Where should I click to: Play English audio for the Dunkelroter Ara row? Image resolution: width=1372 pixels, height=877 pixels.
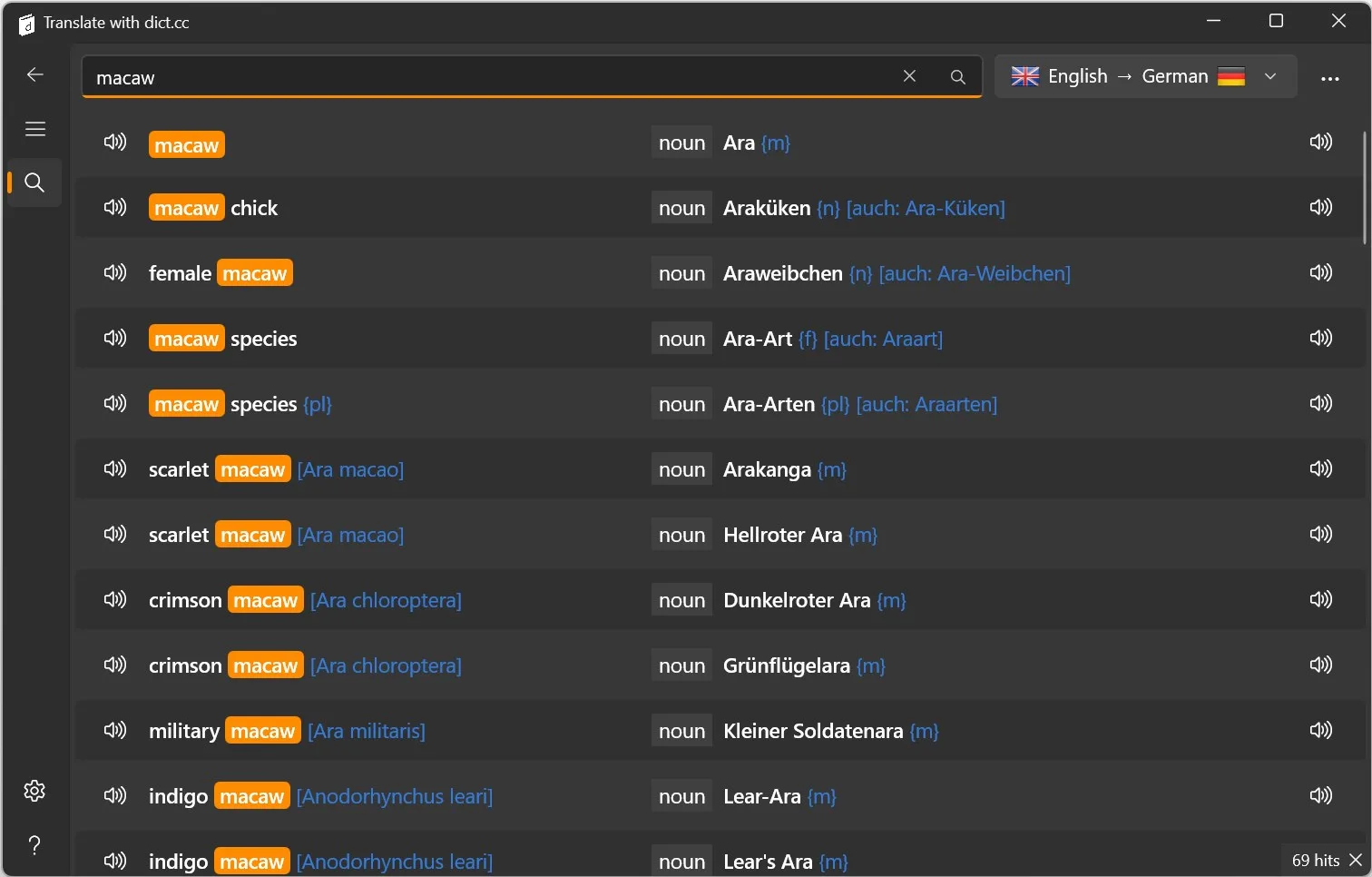coord(115,600)
